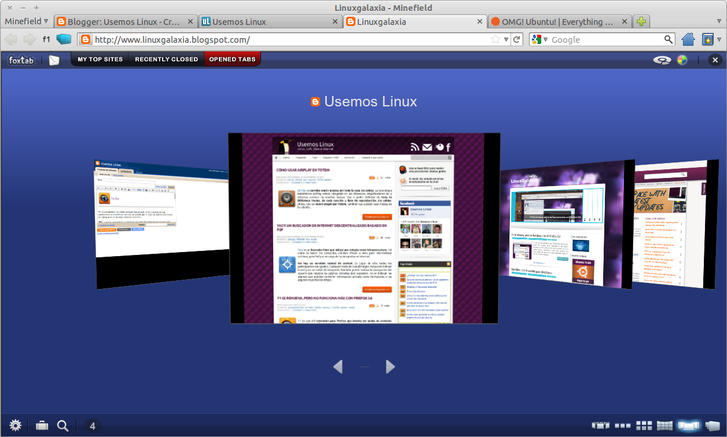Open the center Usemos Linux page thumbnail

364,228
